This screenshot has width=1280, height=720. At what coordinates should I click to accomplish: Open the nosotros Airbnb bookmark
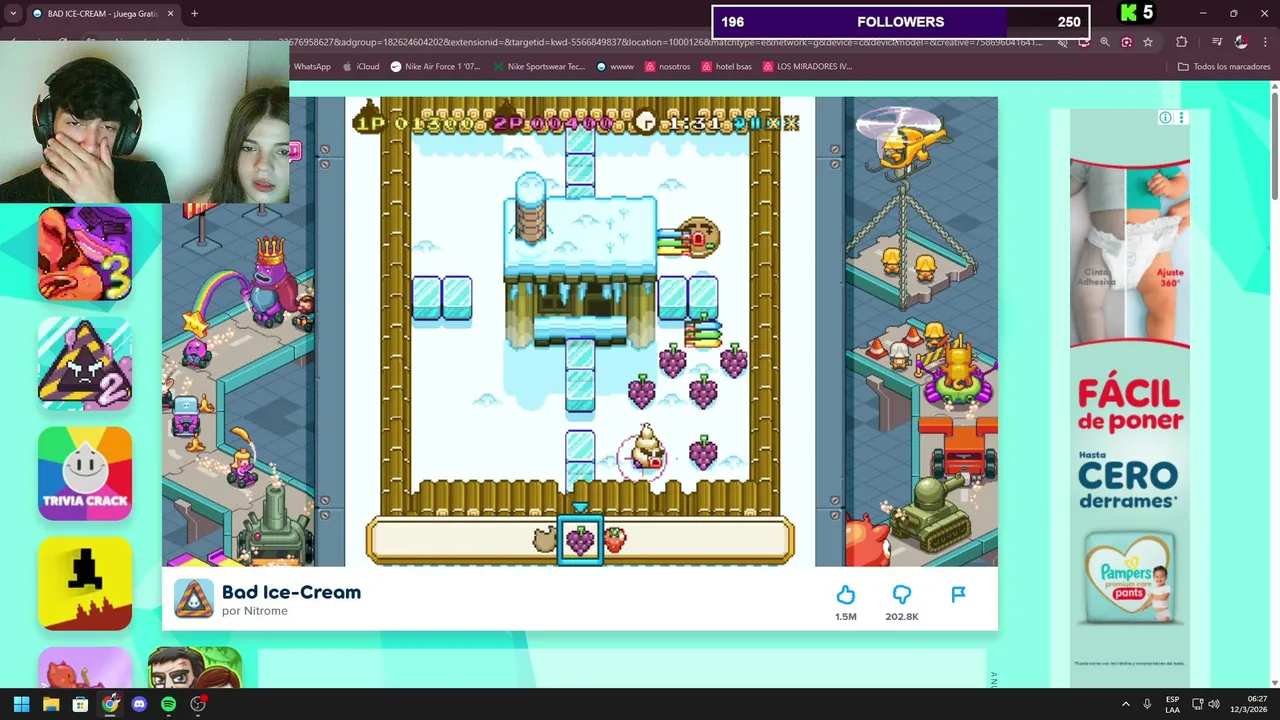click(x=668, y=67)
